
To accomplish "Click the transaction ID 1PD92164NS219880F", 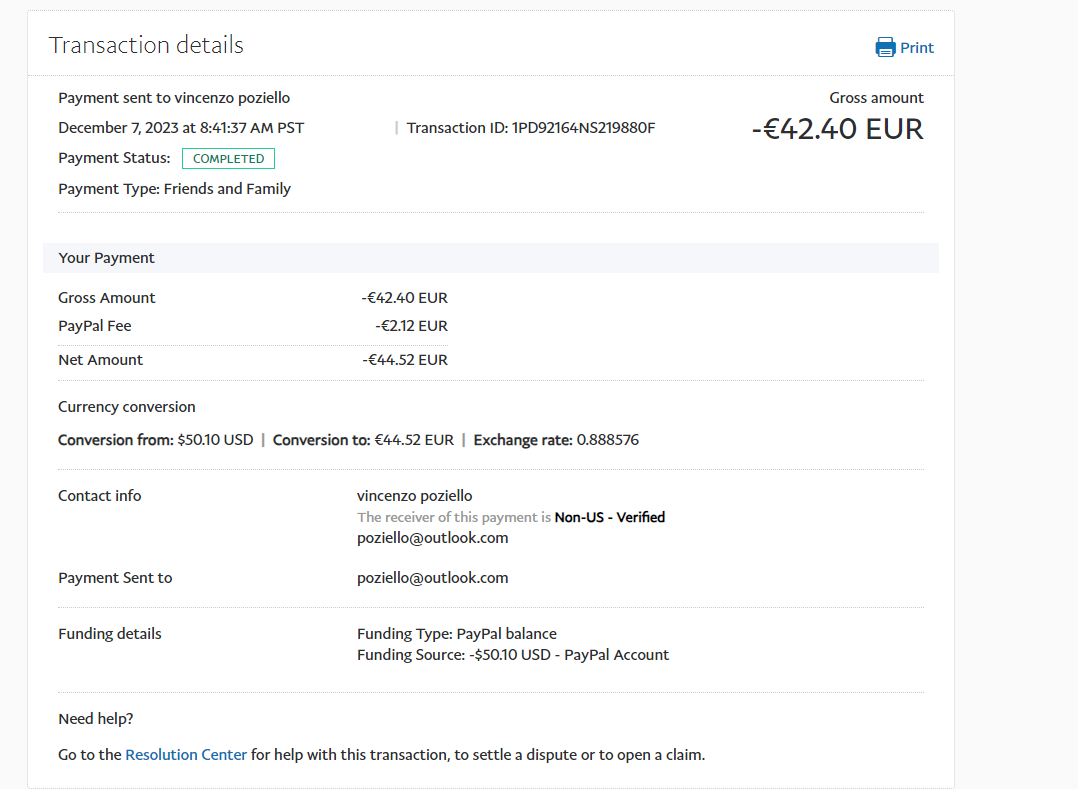I will (583, 128).
